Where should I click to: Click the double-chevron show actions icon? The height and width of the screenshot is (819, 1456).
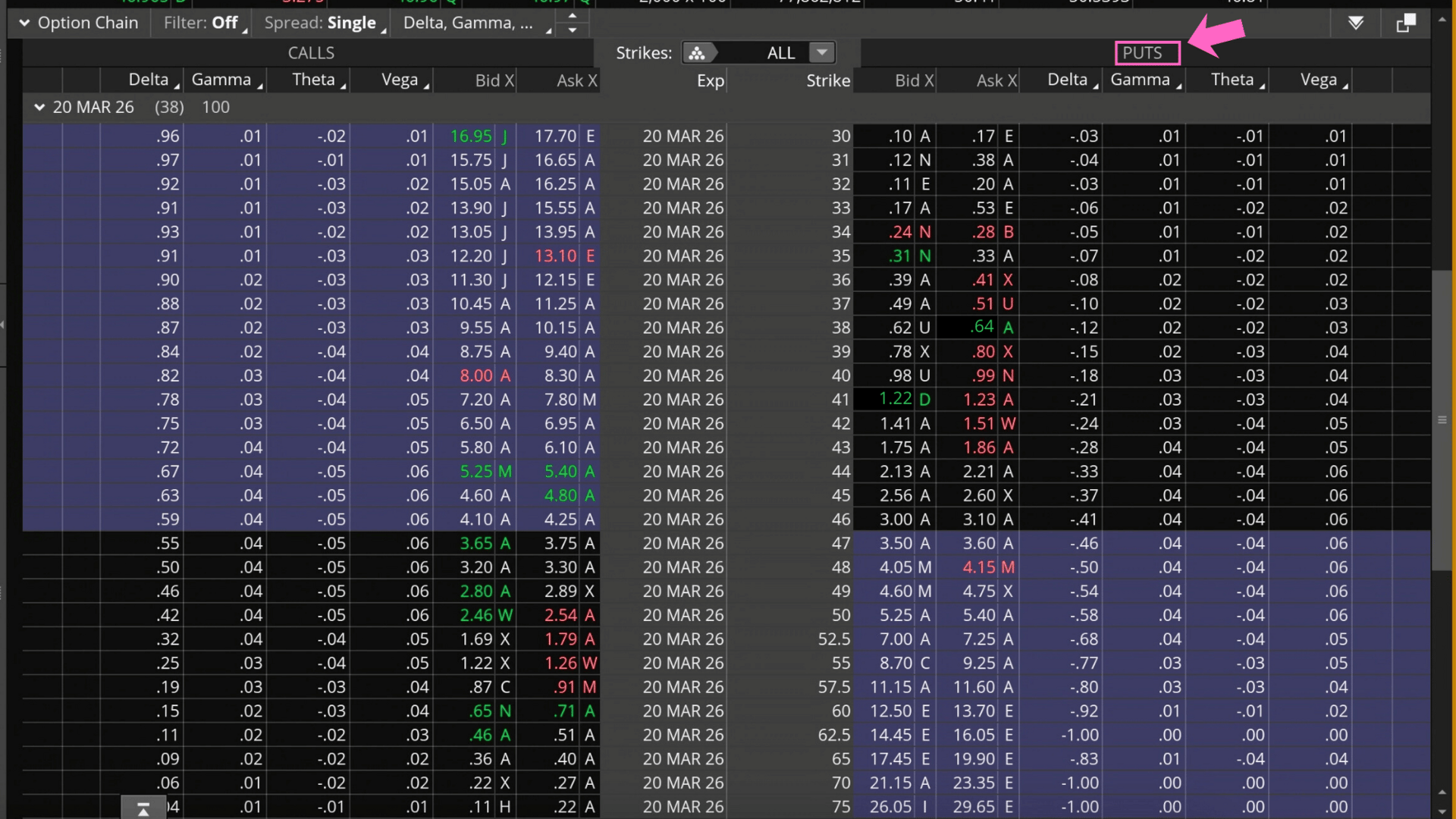pyautogui.click(x=1356, y=23)
